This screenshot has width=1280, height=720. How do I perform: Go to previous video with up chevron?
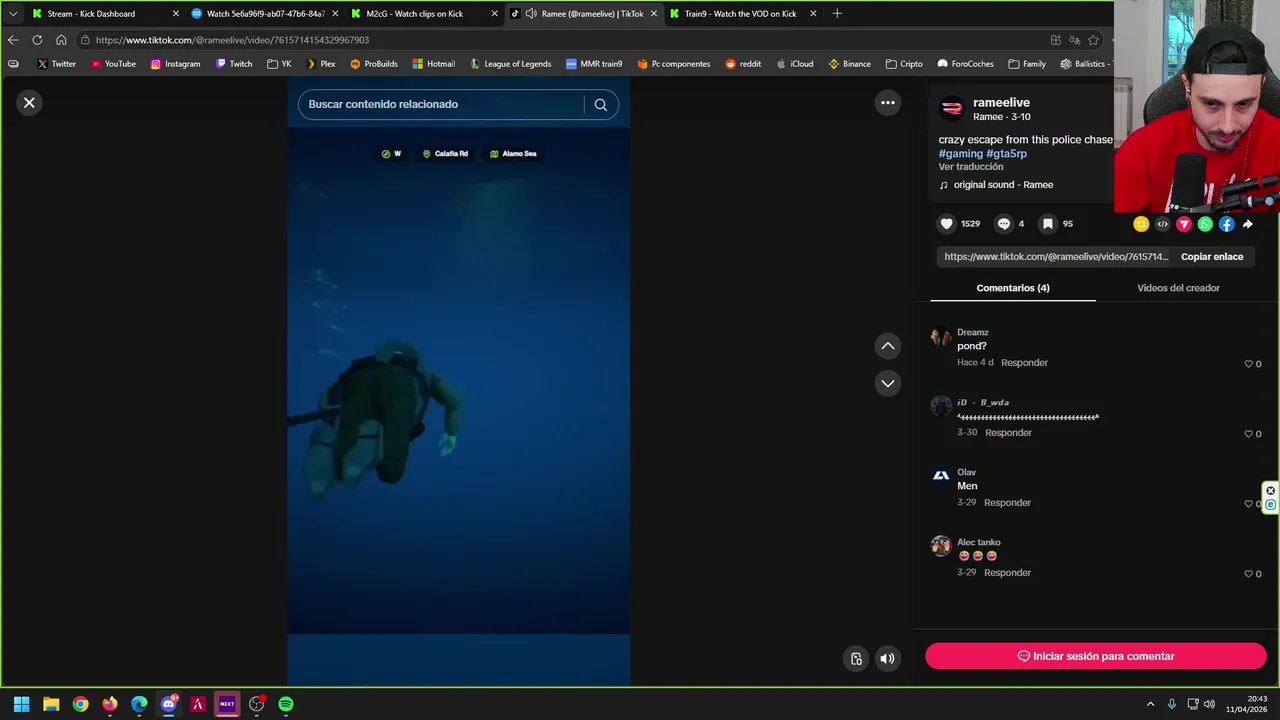pyautogui.click(x=887, y=346)
